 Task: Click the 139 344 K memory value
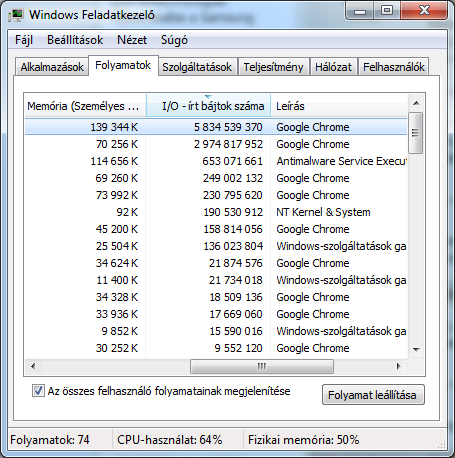point(114,127)
